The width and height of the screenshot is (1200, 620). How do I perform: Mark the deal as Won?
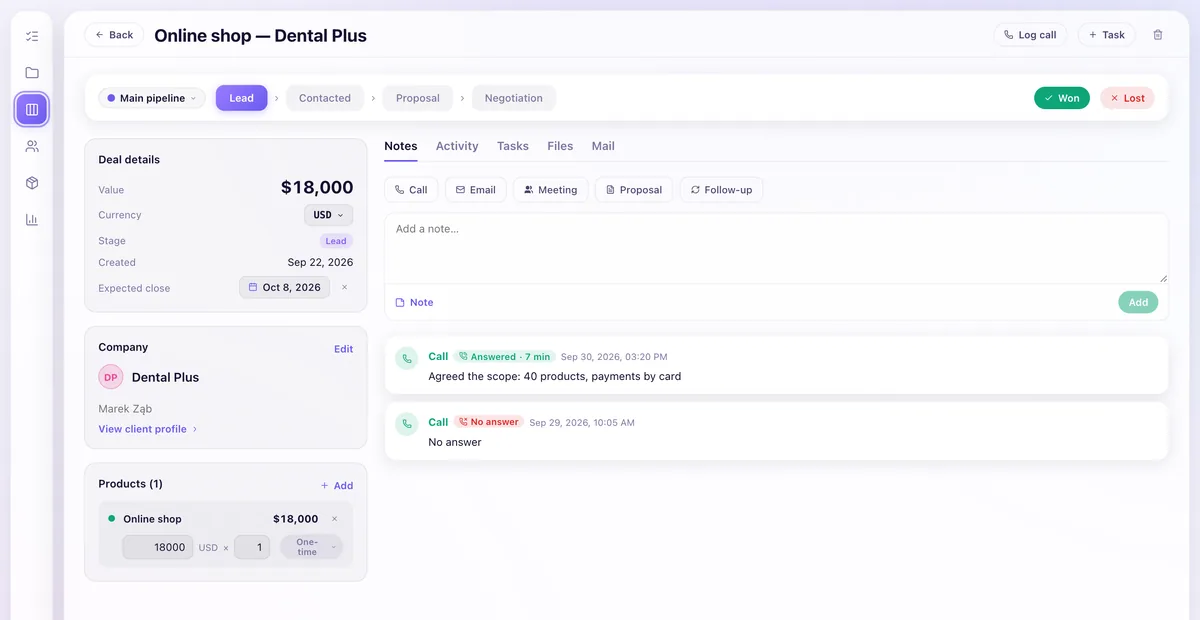[x=1062, y=98]
